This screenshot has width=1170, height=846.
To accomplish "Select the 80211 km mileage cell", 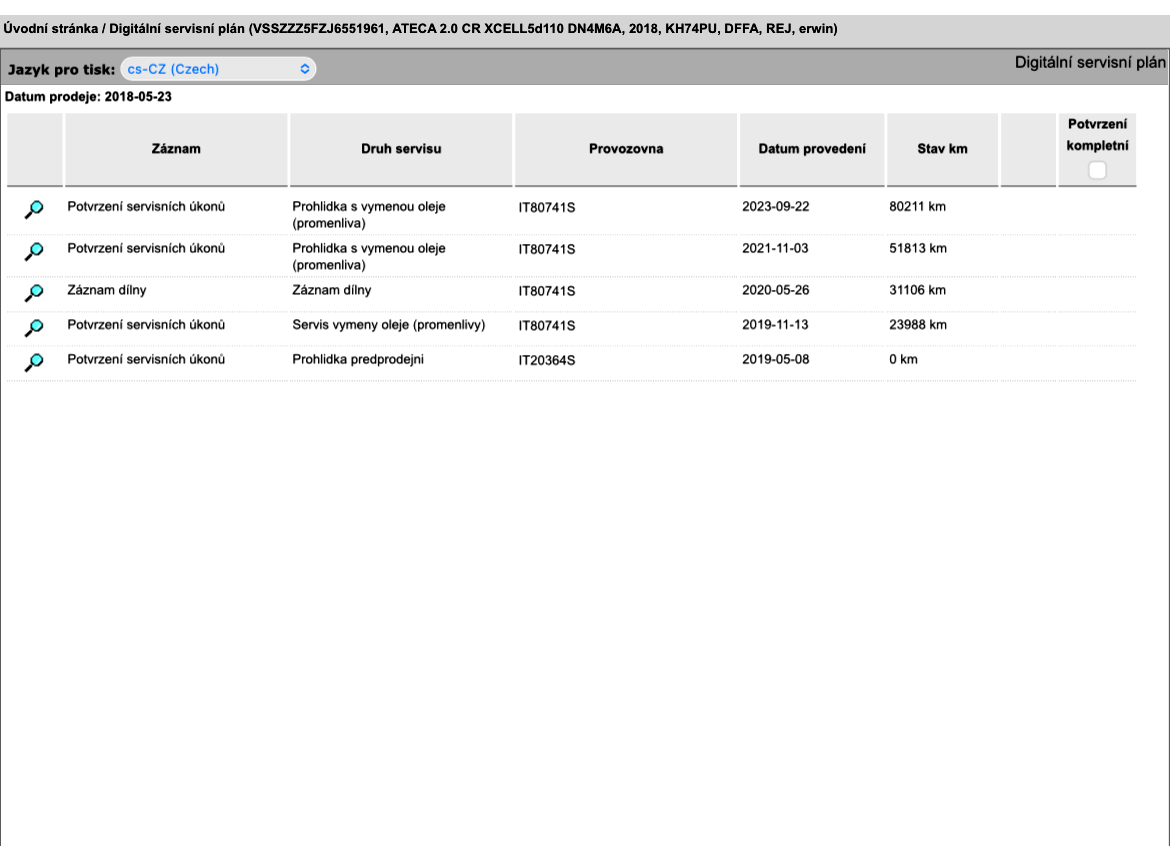I will (x=917, y=207).
